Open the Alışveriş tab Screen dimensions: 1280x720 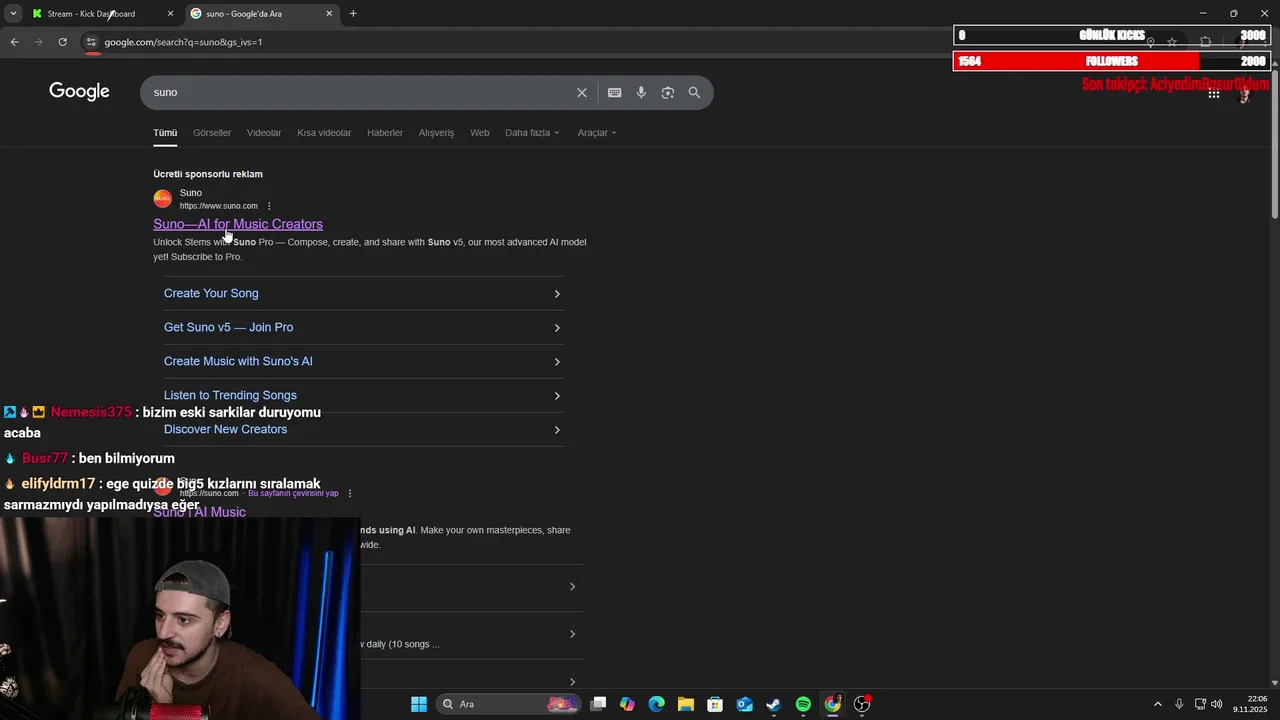pos(436,133)
